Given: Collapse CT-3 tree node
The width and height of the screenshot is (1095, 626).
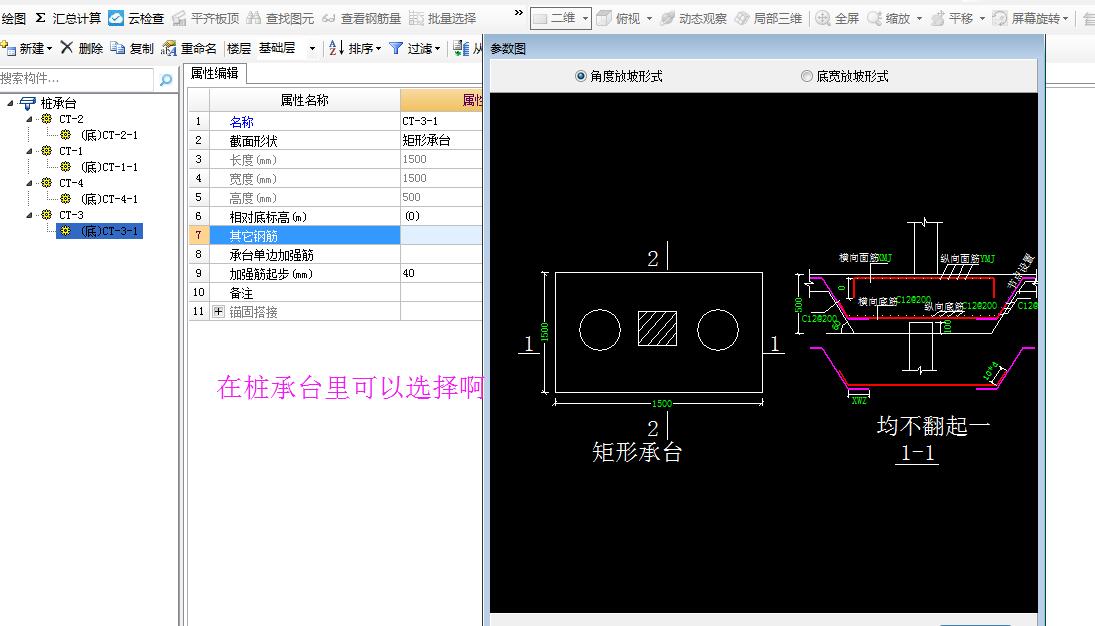Looking at the screenshot, I should tap(29, 214).
